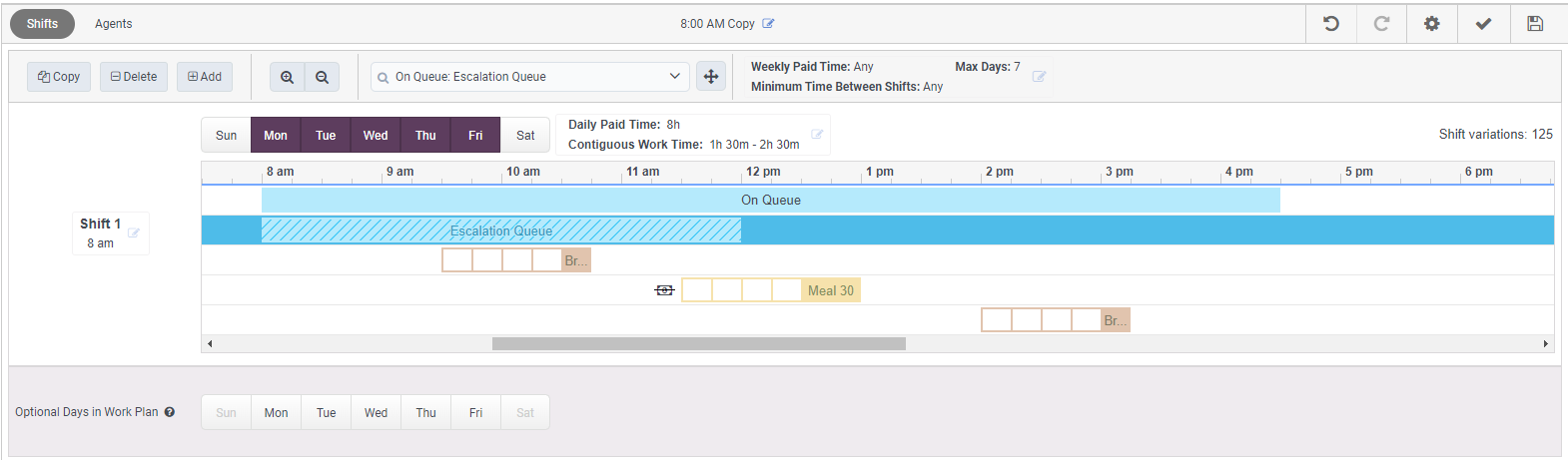The image size is (1568, 460).
Task: Click the Delete button
Action: pyautogui.click(x=134, y=77)
